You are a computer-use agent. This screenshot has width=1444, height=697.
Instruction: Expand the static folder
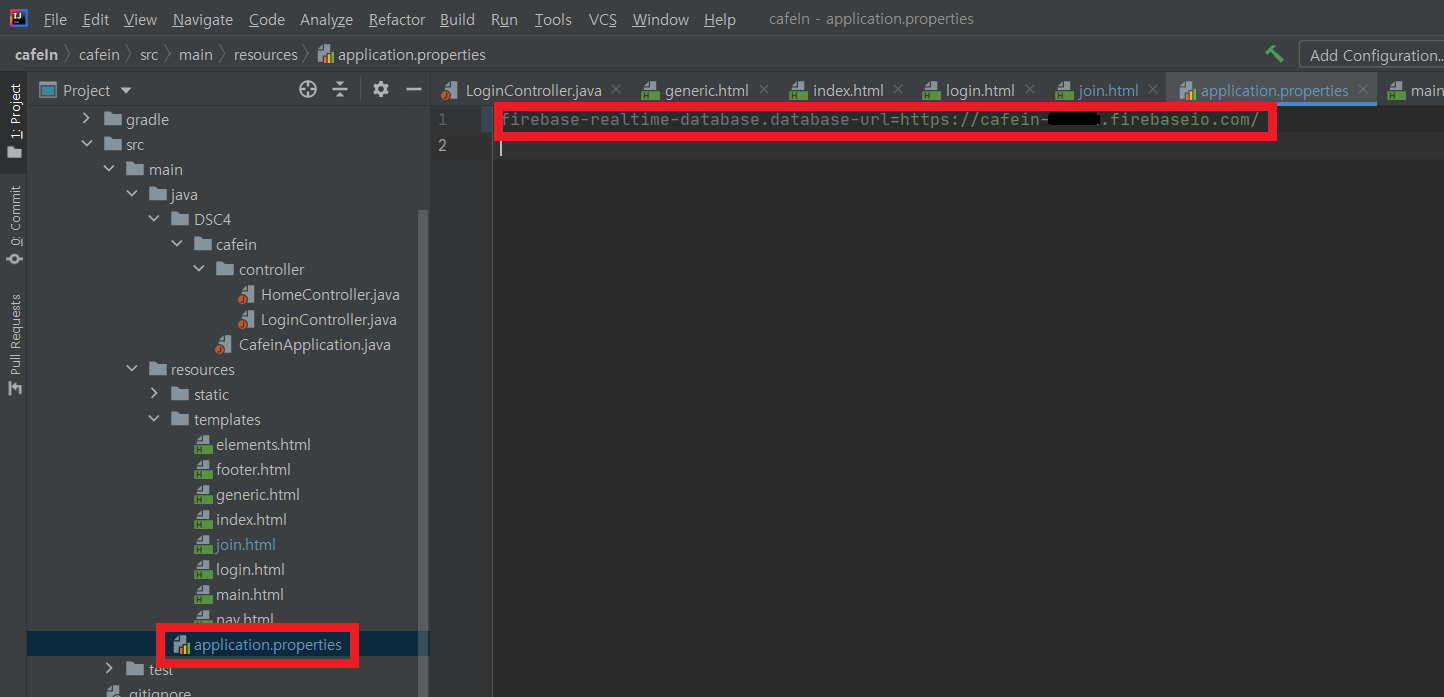(154, 394)
